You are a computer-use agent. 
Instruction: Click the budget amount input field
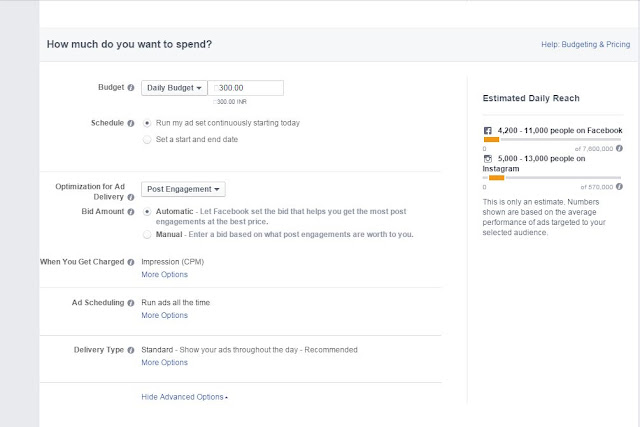(248, 88)
